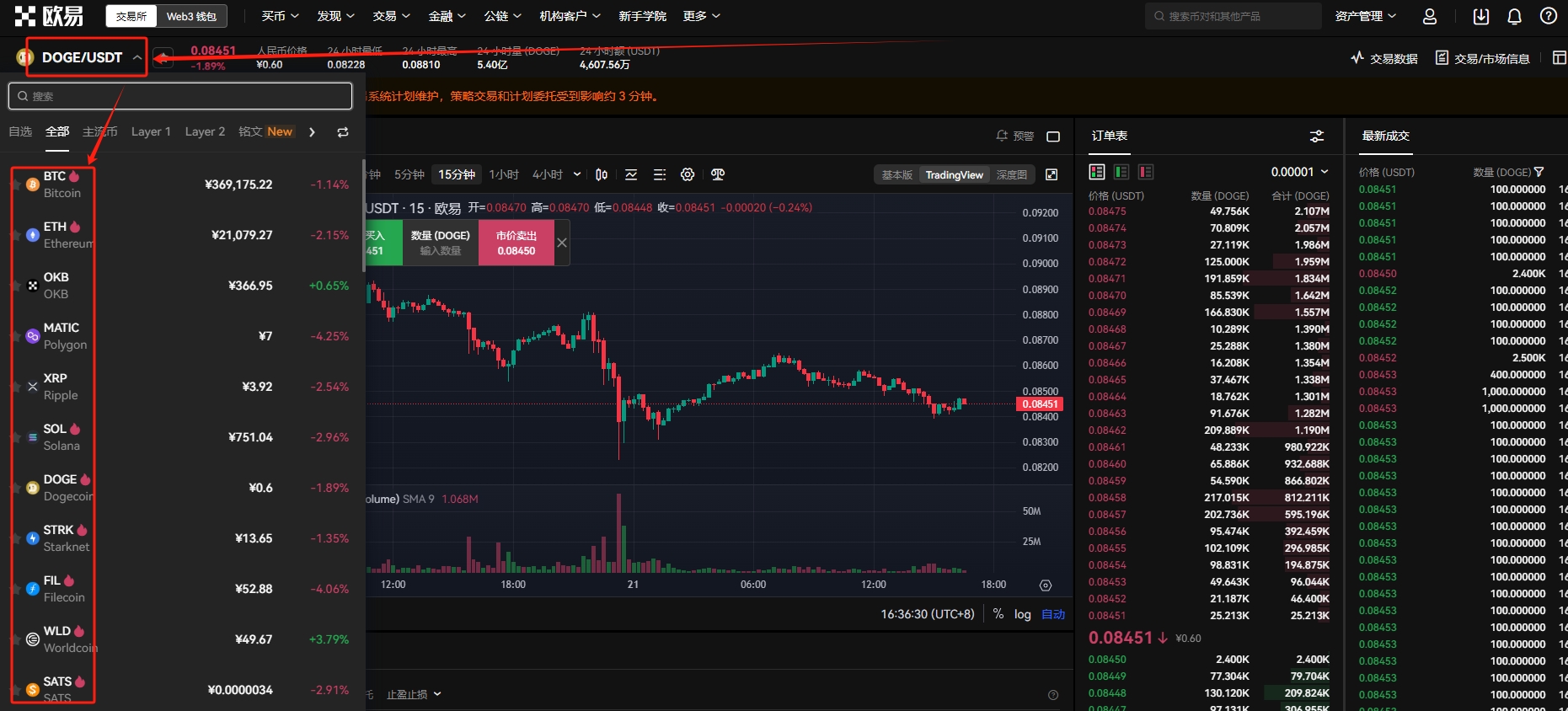Open chart time axis settings icon

point(1046,585)
